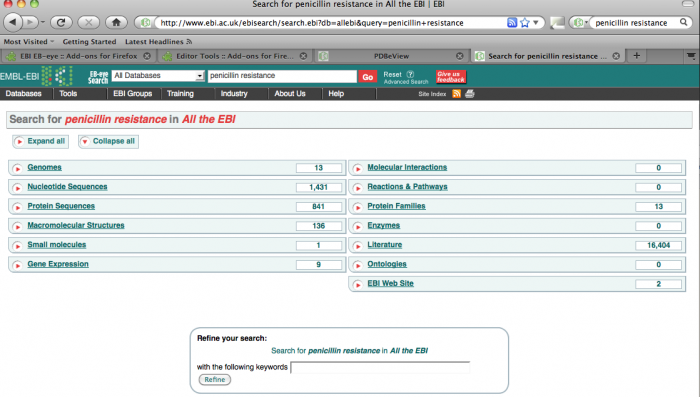Expand the Nucleotide Sequences results arrow
Viewport: 700px width, 397px height.
coord(17,188)
